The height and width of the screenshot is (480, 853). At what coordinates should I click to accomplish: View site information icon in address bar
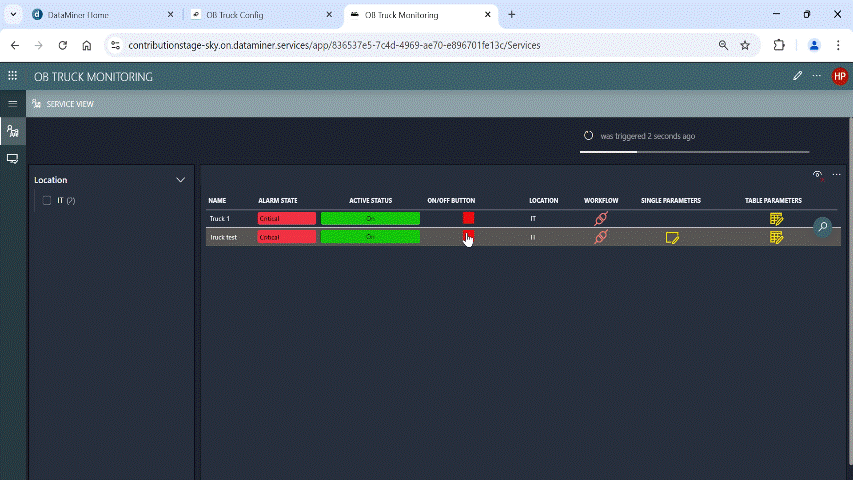click(x=115, y=45)
